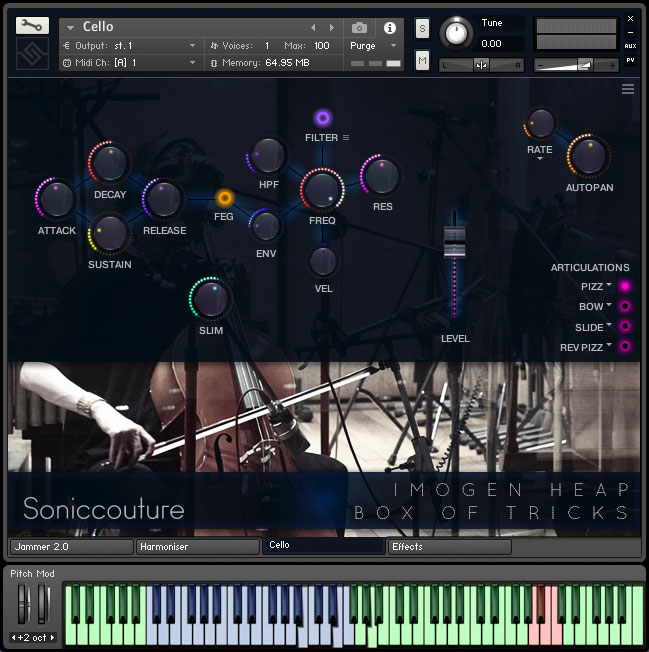
Task: Enable the REV PIZZ articulation LED
Action: (626, 347)
